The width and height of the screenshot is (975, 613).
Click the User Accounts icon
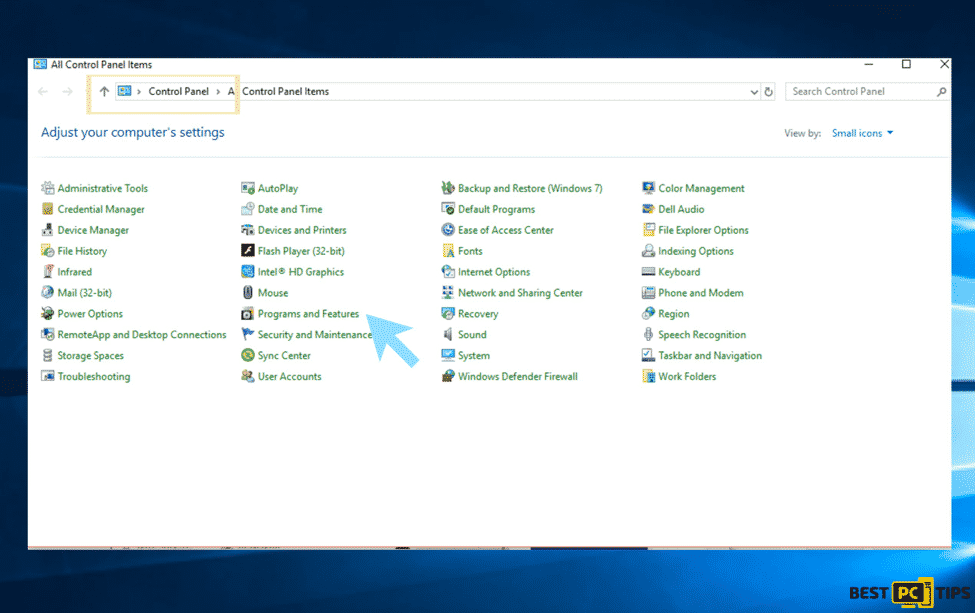coord(247,376)
